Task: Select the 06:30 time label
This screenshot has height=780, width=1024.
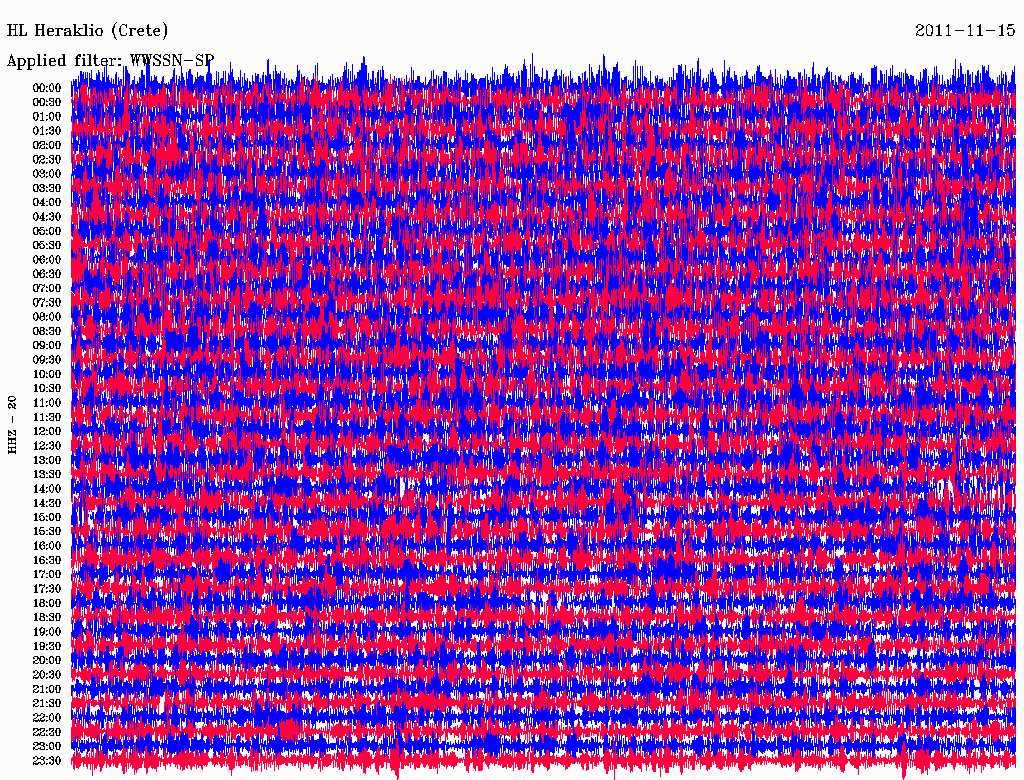Action: pyautogui.click(x=47, y=274)
